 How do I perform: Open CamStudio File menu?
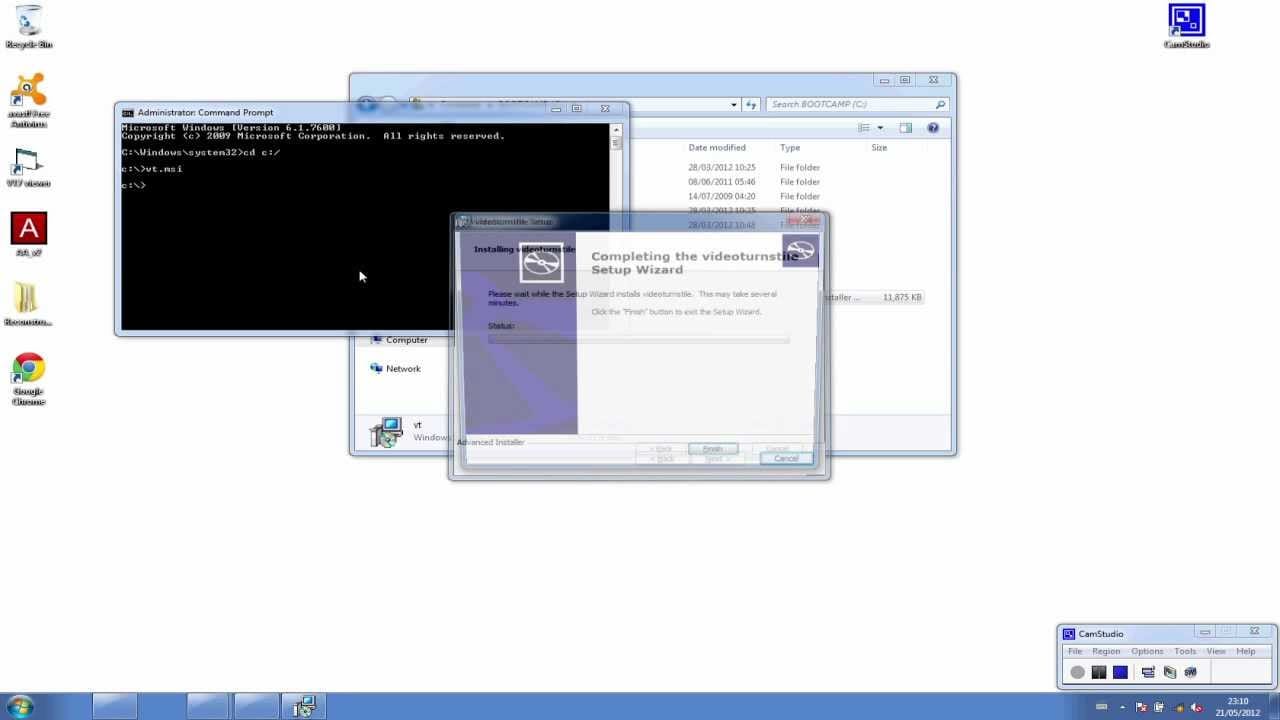[x=1075, y=651]
